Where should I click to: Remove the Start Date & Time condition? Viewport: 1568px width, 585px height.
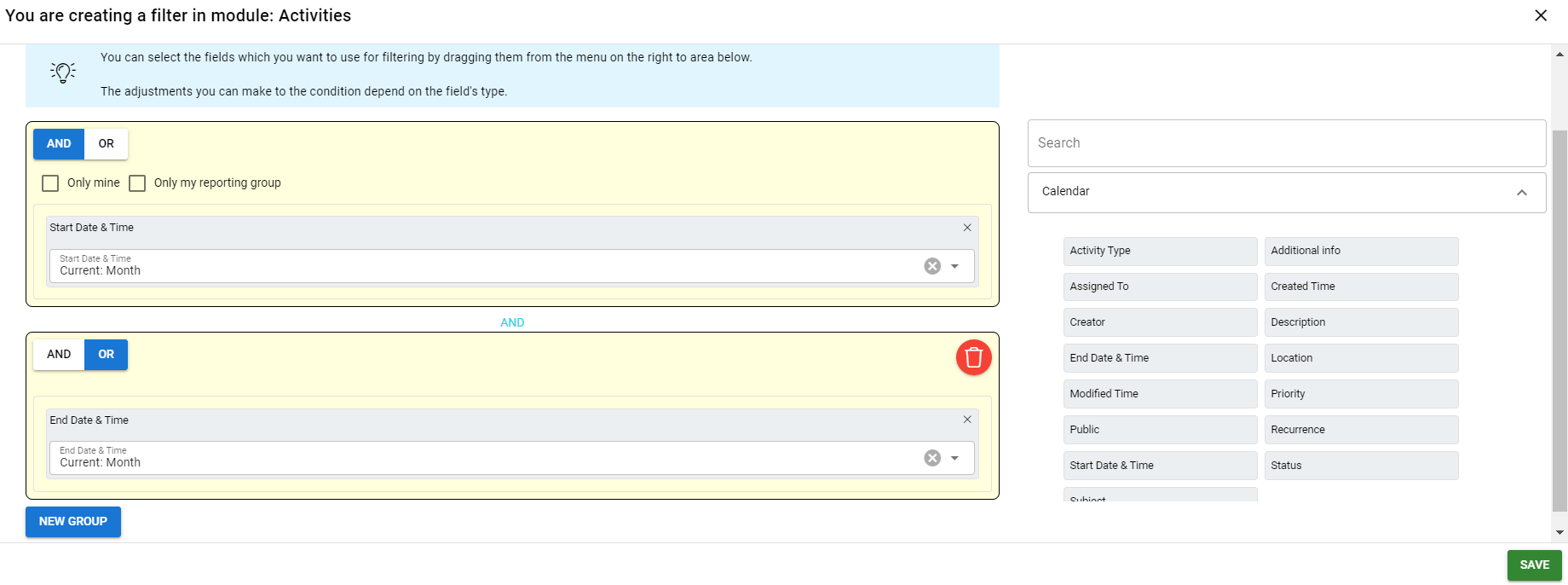click(x=967, y=228)
